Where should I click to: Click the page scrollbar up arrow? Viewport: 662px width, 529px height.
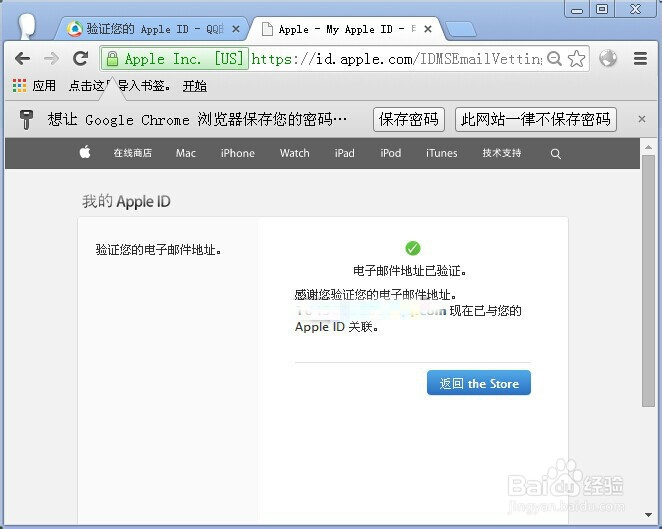pyautogui.click(x=648, y=147)
